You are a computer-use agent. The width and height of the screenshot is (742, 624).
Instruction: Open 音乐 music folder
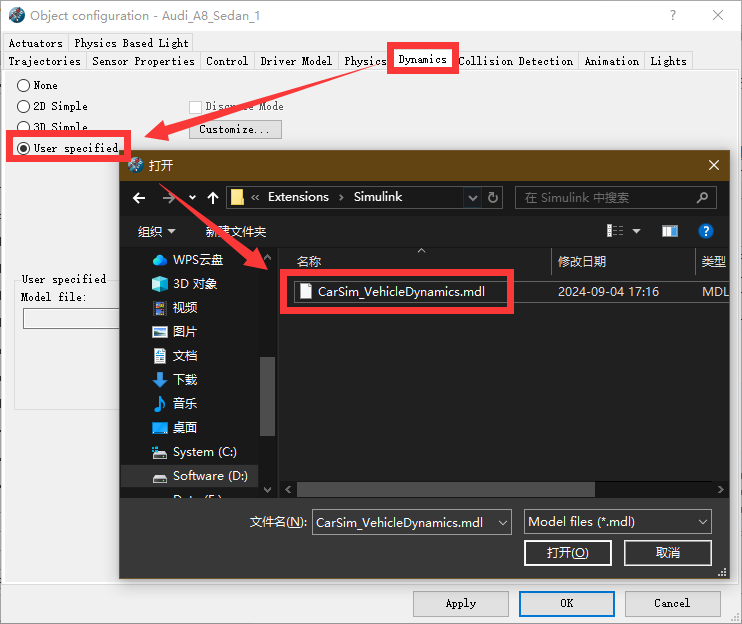[175, 404]
